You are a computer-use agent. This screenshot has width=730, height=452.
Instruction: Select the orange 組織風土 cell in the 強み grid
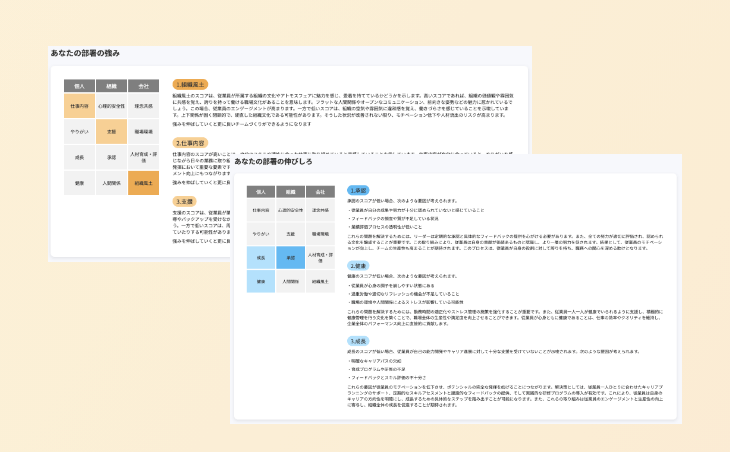click(x=143, y=183)
